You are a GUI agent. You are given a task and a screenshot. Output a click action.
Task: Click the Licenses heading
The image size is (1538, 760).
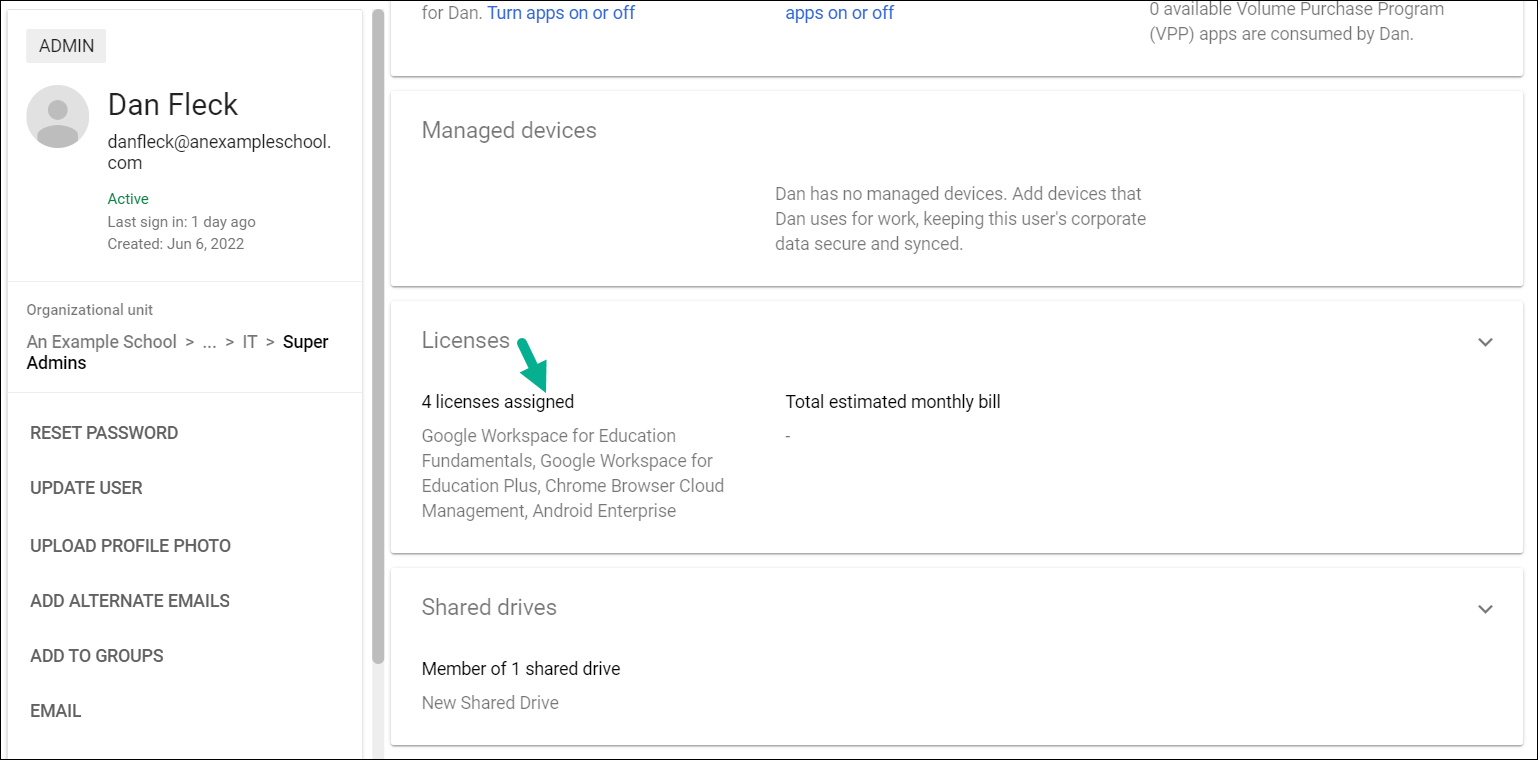pos(466,340)
